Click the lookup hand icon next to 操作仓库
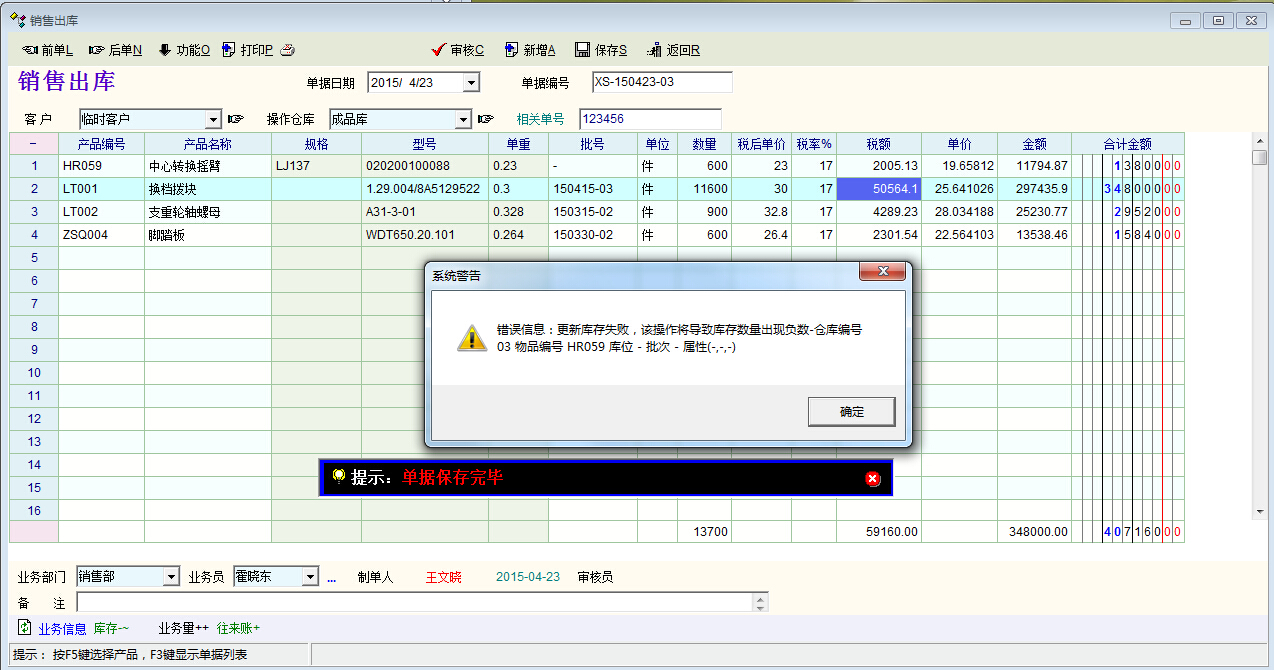 click(486, 119)
